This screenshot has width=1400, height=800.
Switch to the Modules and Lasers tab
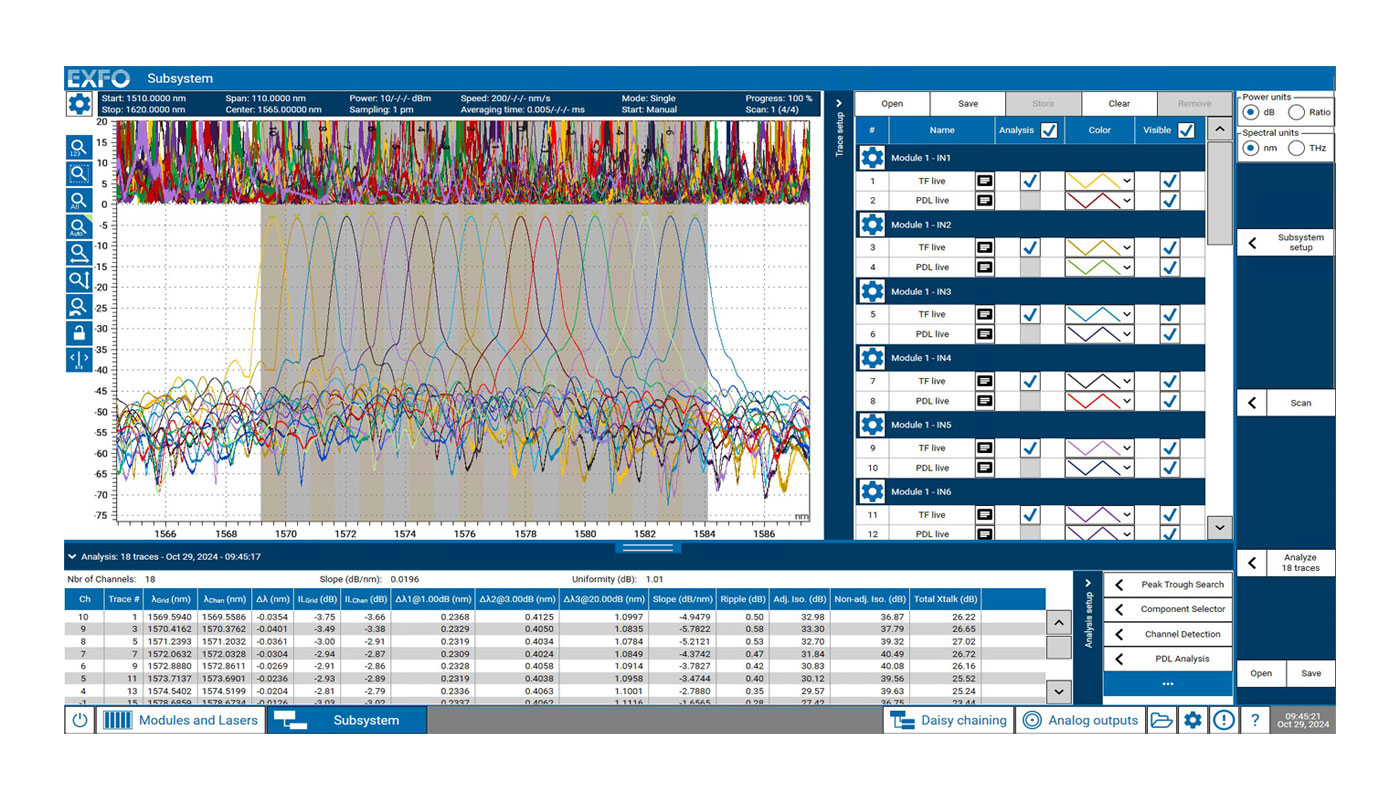tap(181, 719)
